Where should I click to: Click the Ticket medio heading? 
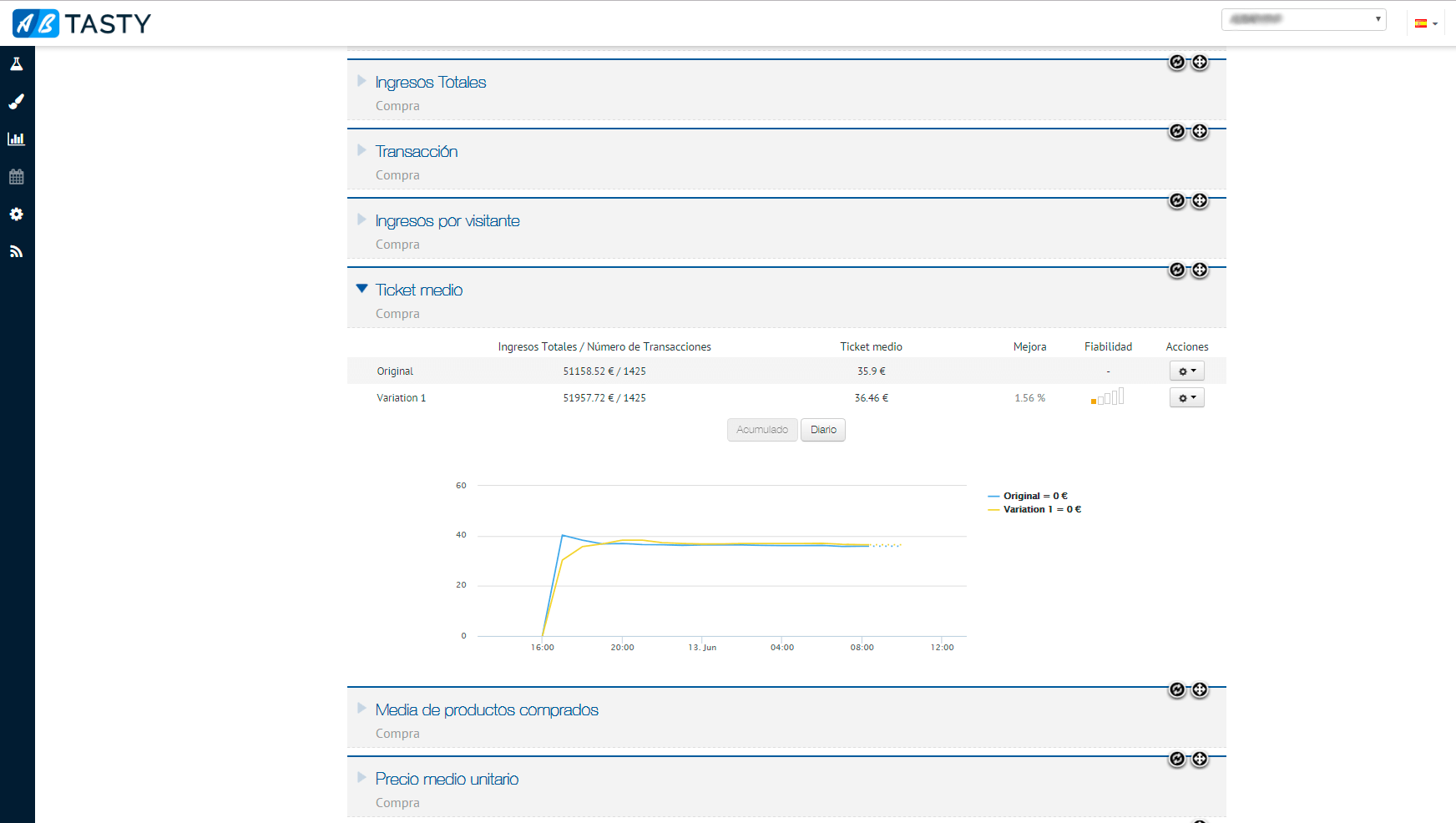(419, 290)
